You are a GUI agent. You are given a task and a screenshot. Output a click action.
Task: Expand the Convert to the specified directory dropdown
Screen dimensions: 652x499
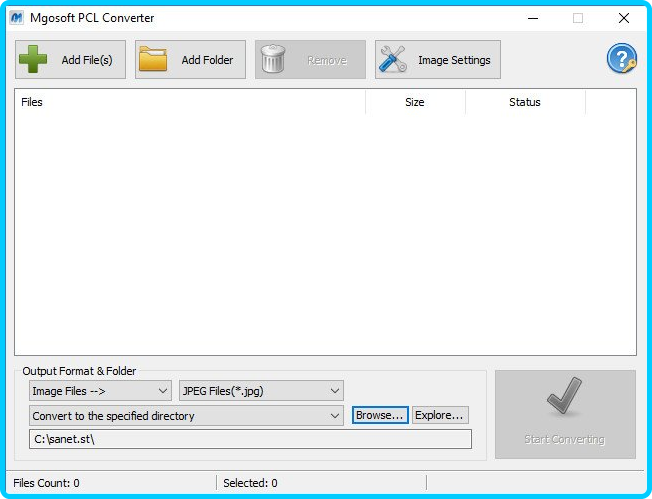click(185, 415)
